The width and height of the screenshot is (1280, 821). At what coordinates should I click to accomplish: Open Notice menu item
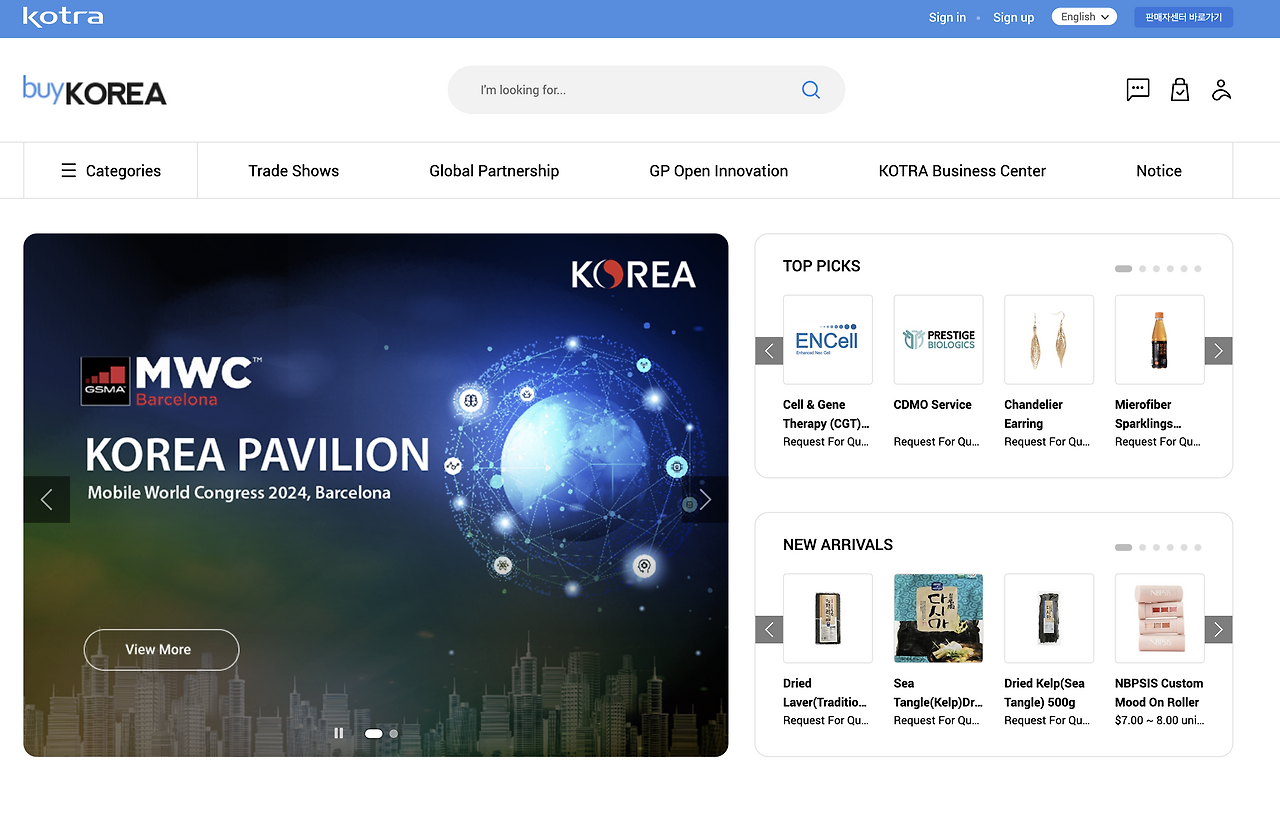(1159, 171)
